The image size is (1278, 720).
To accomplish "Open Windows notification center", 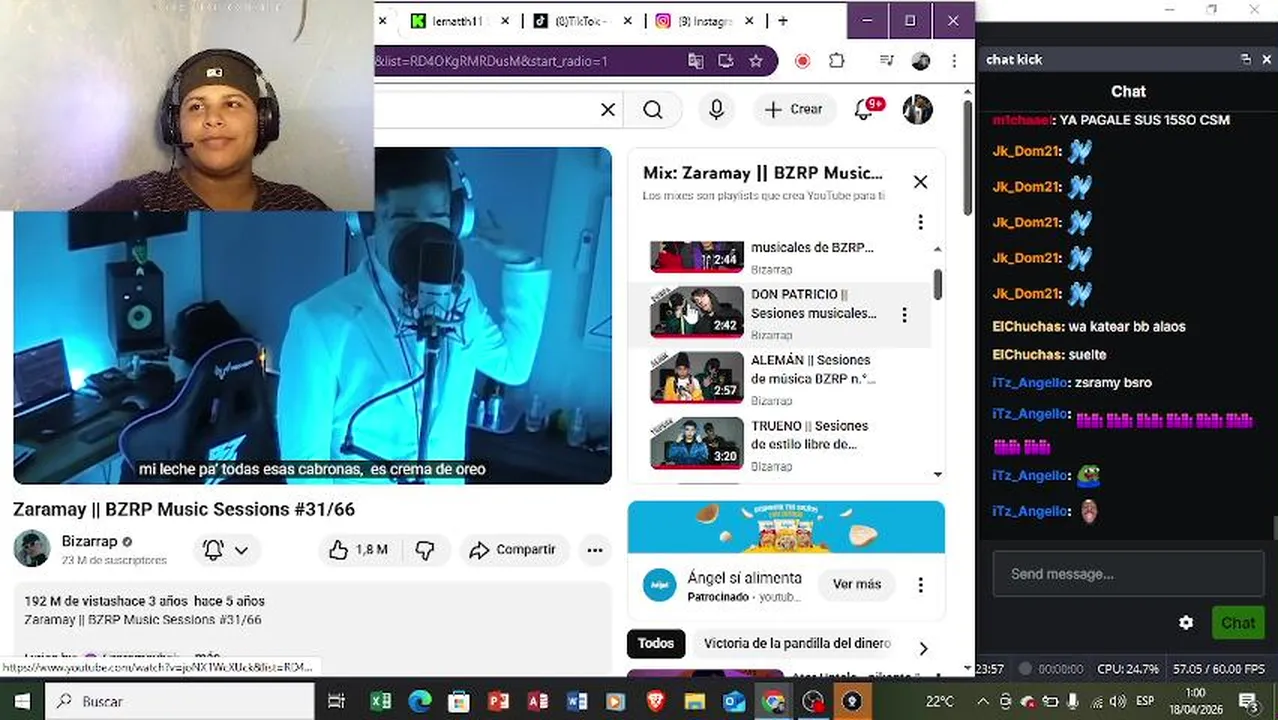I will 1248,701.
